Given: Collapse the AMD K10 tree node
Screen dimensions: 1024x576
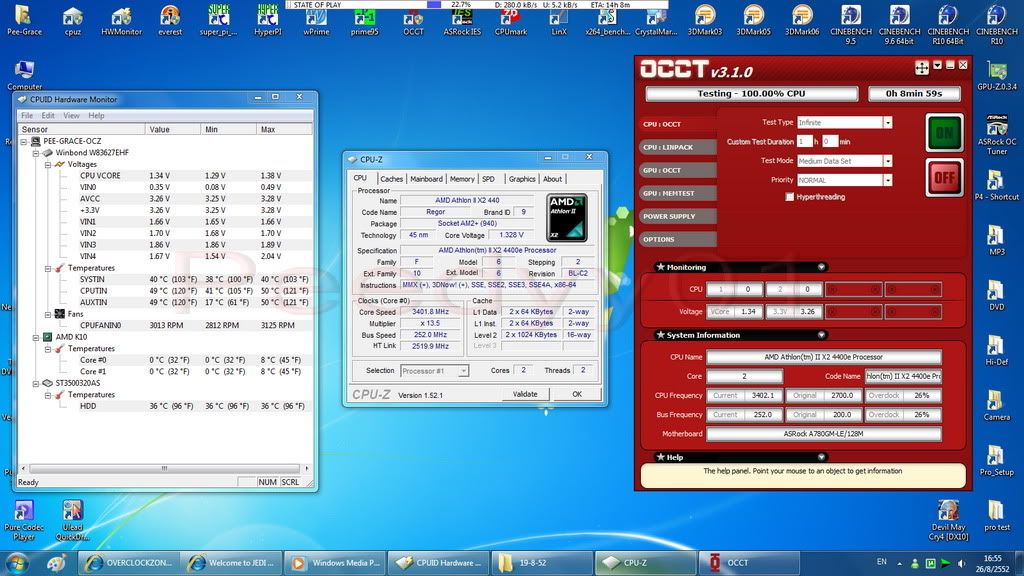Looking at the screenshot, I should point(36,337).
